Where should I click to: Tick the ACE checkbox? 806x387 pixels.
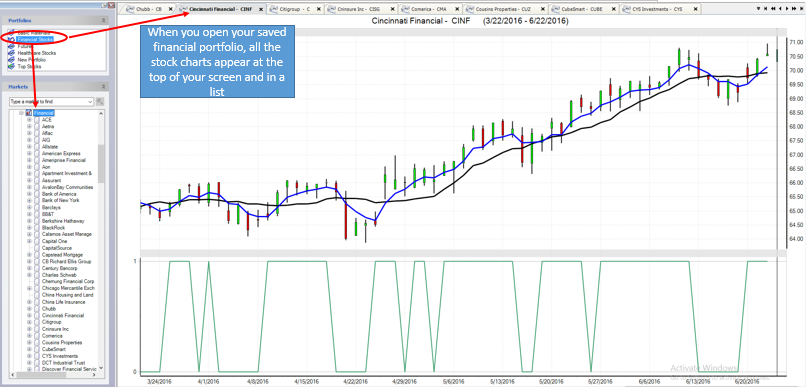tap(36, 120)
